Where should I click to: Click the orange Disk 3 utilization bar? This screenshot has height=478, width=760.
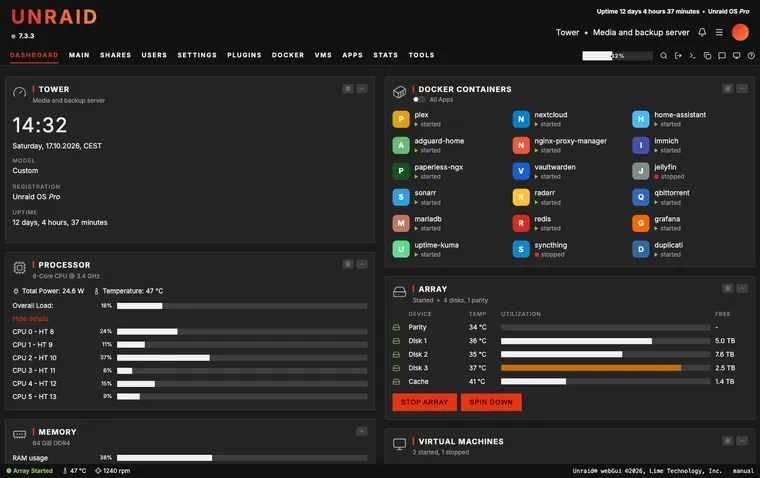point(591,368)
